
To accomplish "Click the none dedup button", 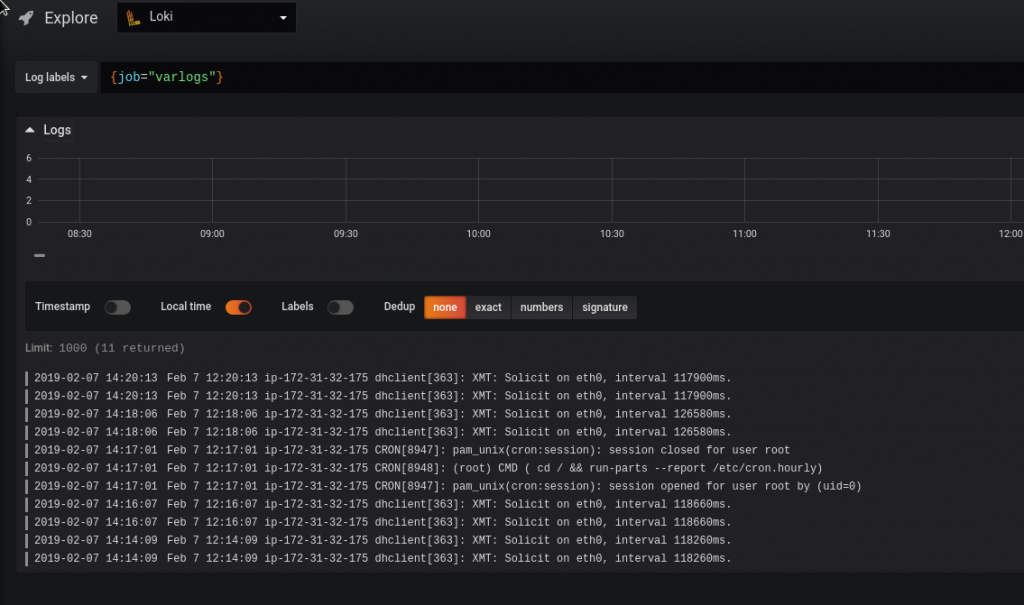I will pyautogui.click(x=444, y=307).
